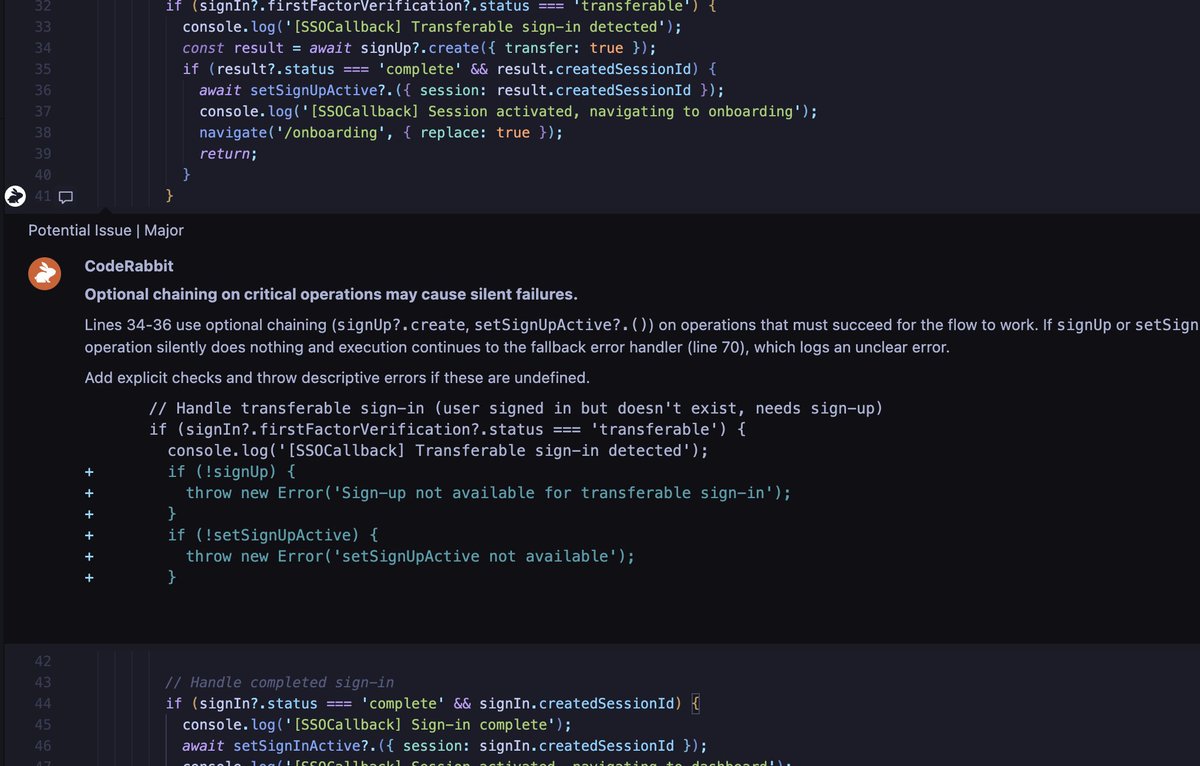Click the '// Handle transferable sign-in' comment in suggestion

(x=516, y=408)
